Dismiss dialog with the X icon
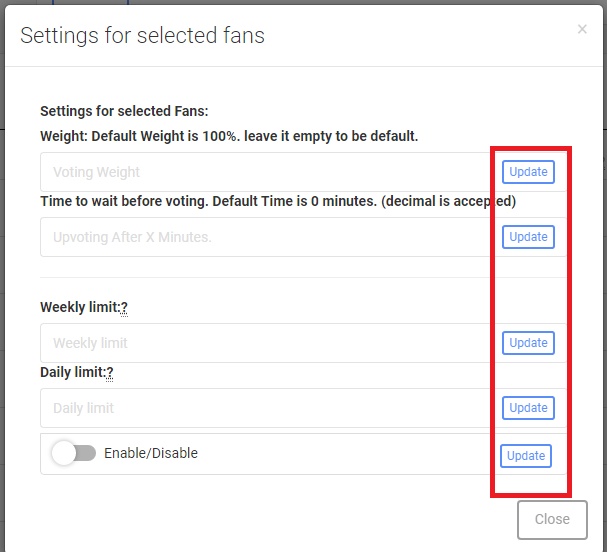Viewport: 607px width, 552px height. pos(582,29)
